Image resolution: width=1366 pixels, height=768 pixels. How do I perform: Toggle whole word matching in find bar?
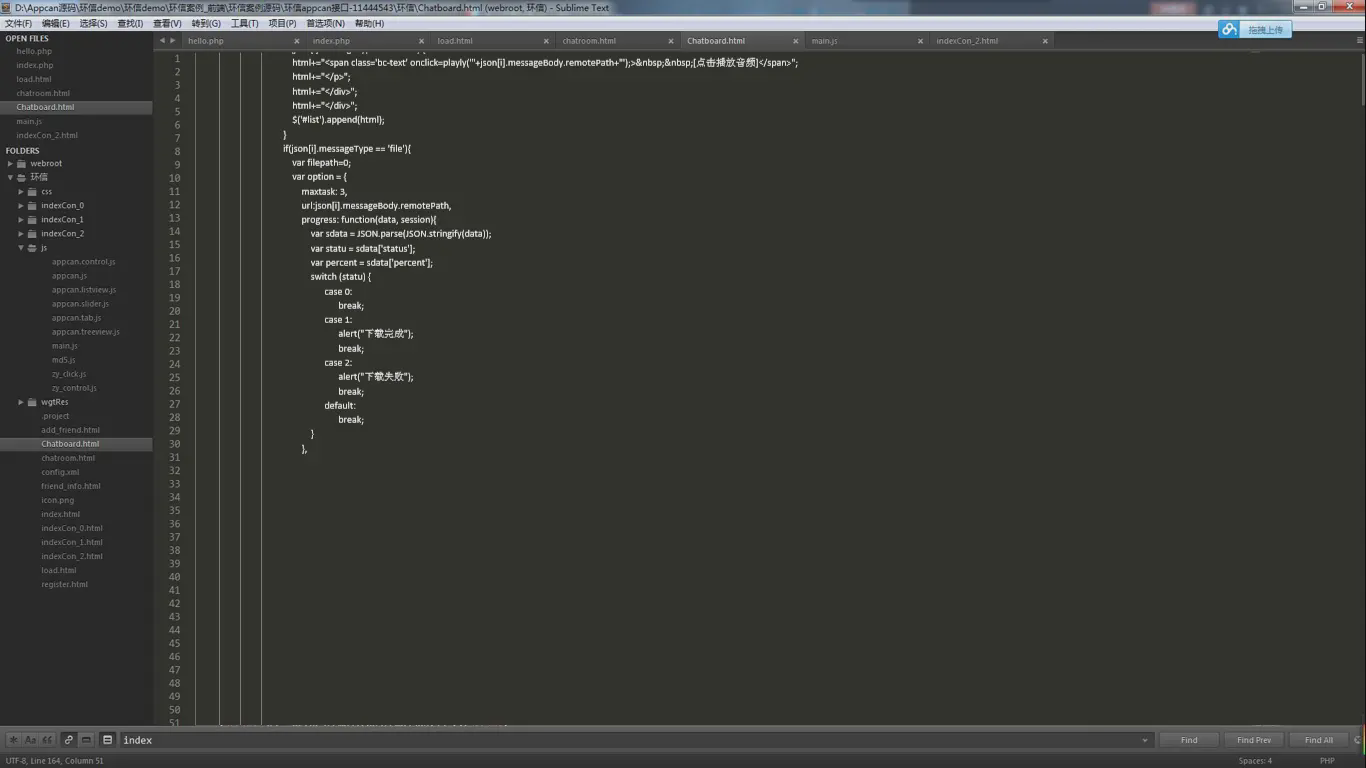click(x=47, y=740)
